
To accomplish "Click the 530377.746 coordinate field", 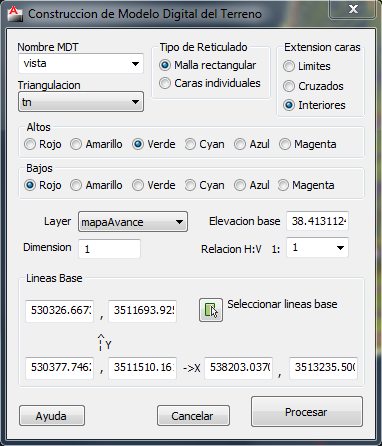I will [x=59, y=368].
